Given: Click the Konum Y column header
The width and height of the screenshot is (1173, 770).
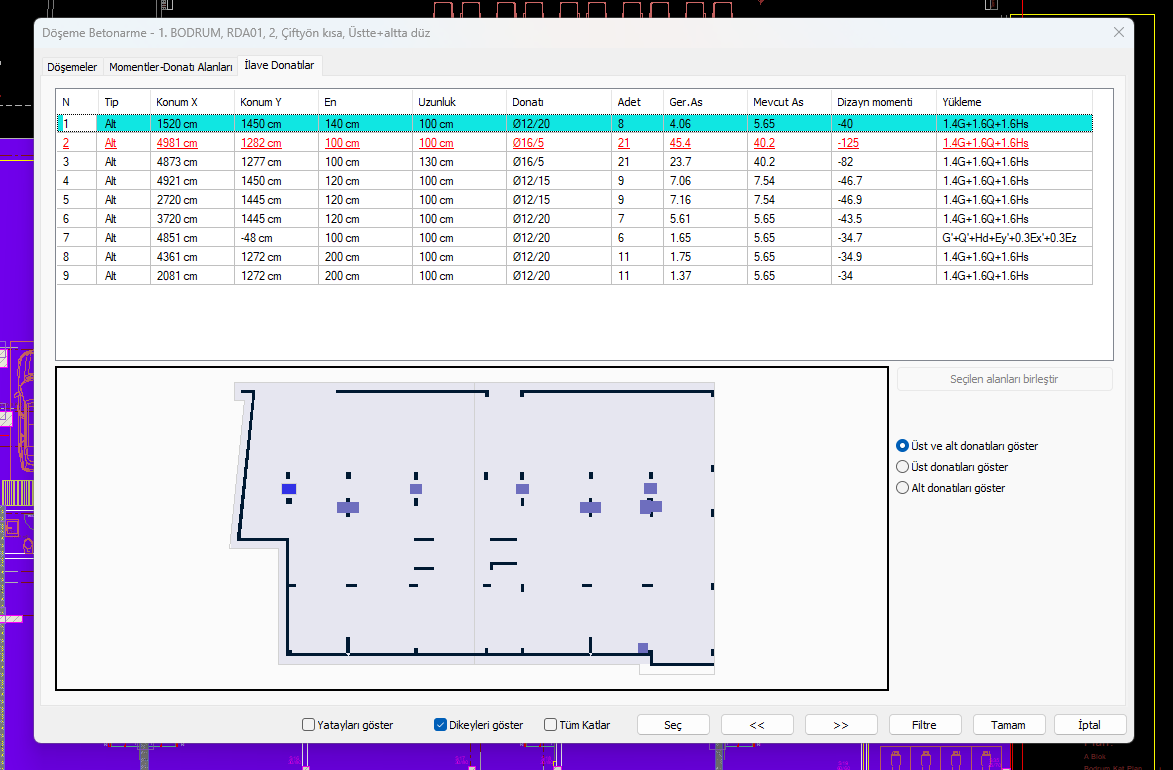Looking at the screenshot, I should click(276, 102).
